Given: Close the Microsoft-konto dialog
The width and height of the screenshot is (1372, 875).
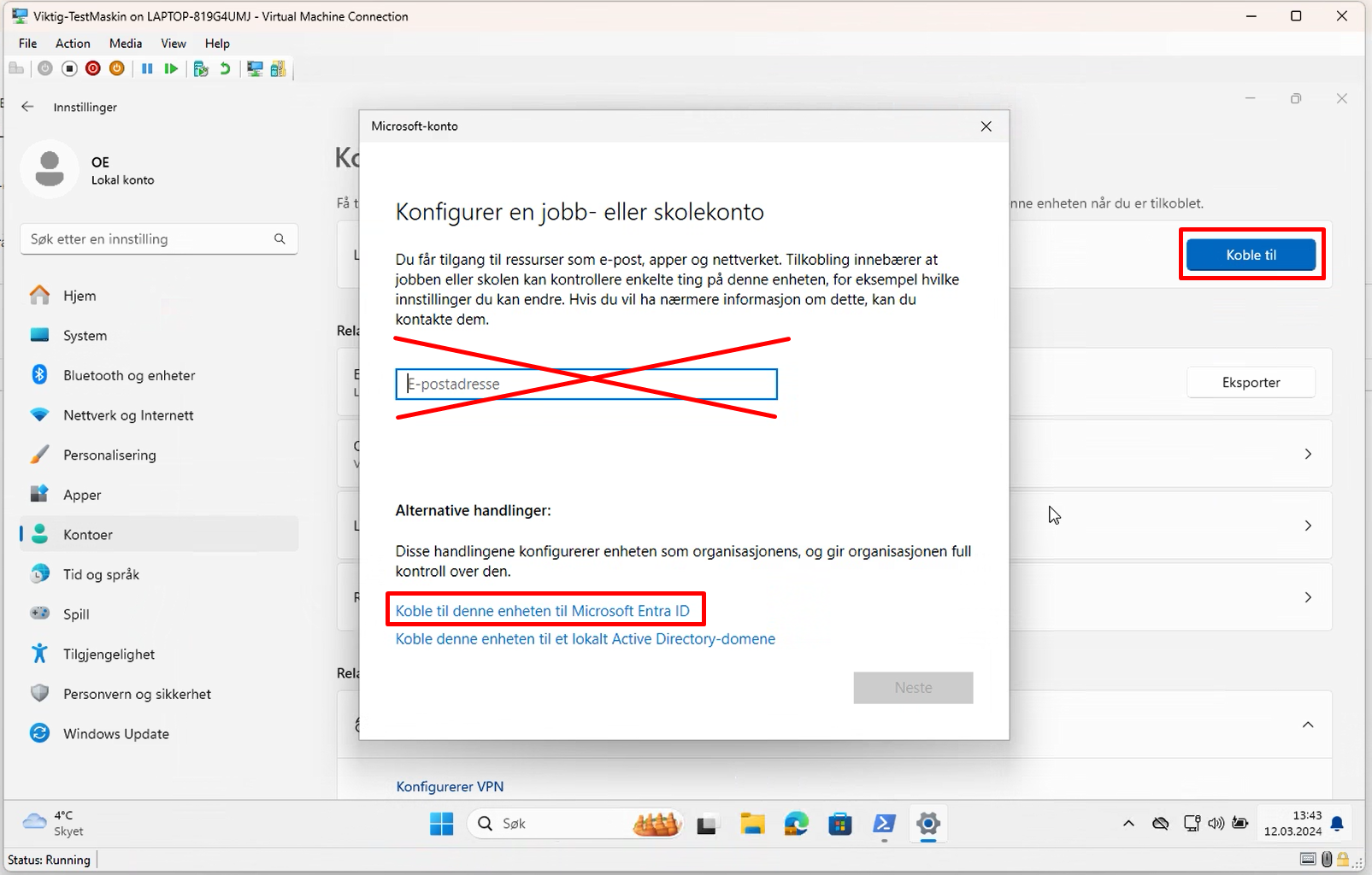Looking at the screenshot, I should [986, 126].
